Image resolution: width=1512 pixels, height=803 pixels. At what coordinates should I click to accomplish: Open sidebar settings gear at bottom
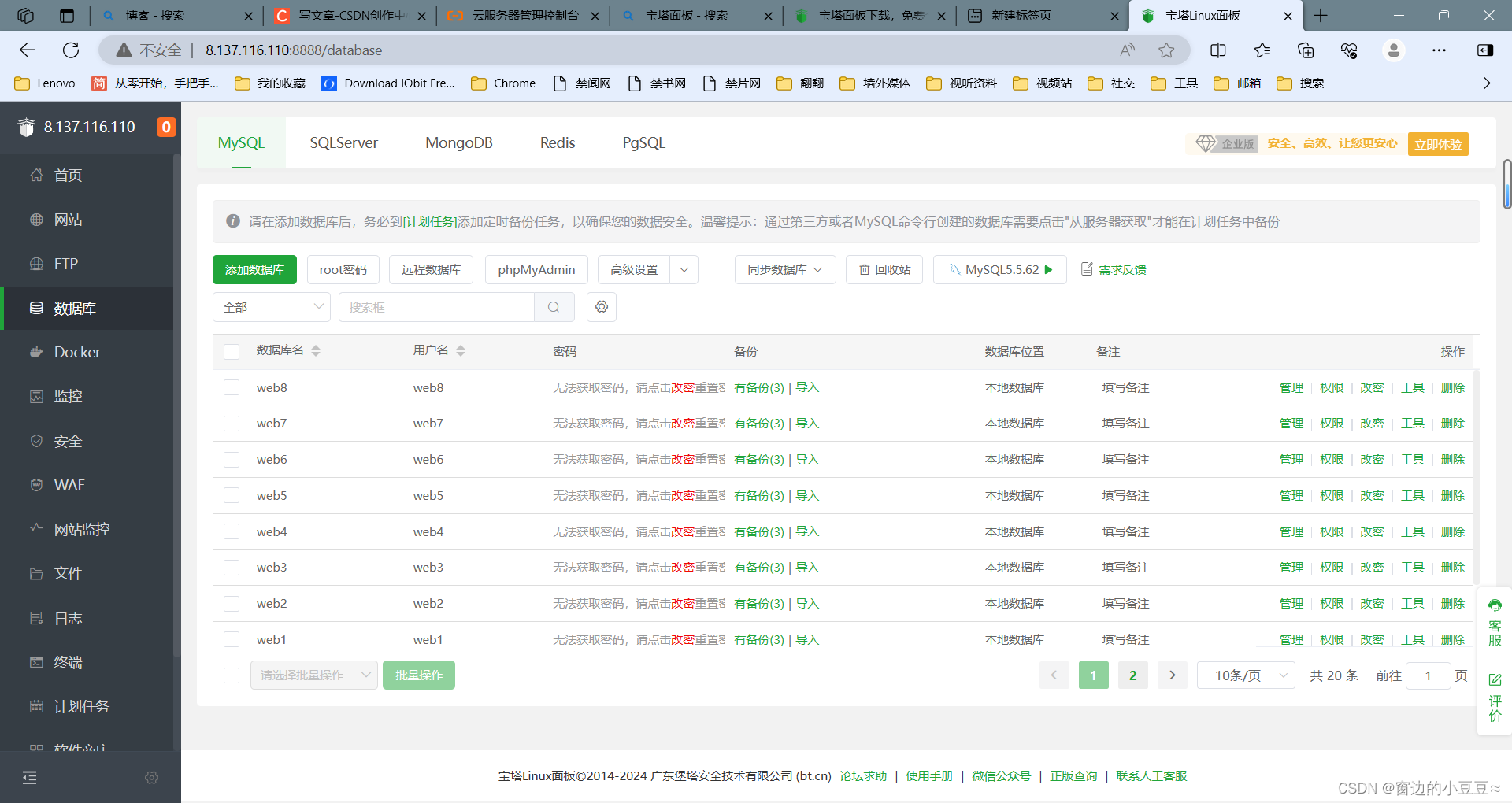coord(152,778)
